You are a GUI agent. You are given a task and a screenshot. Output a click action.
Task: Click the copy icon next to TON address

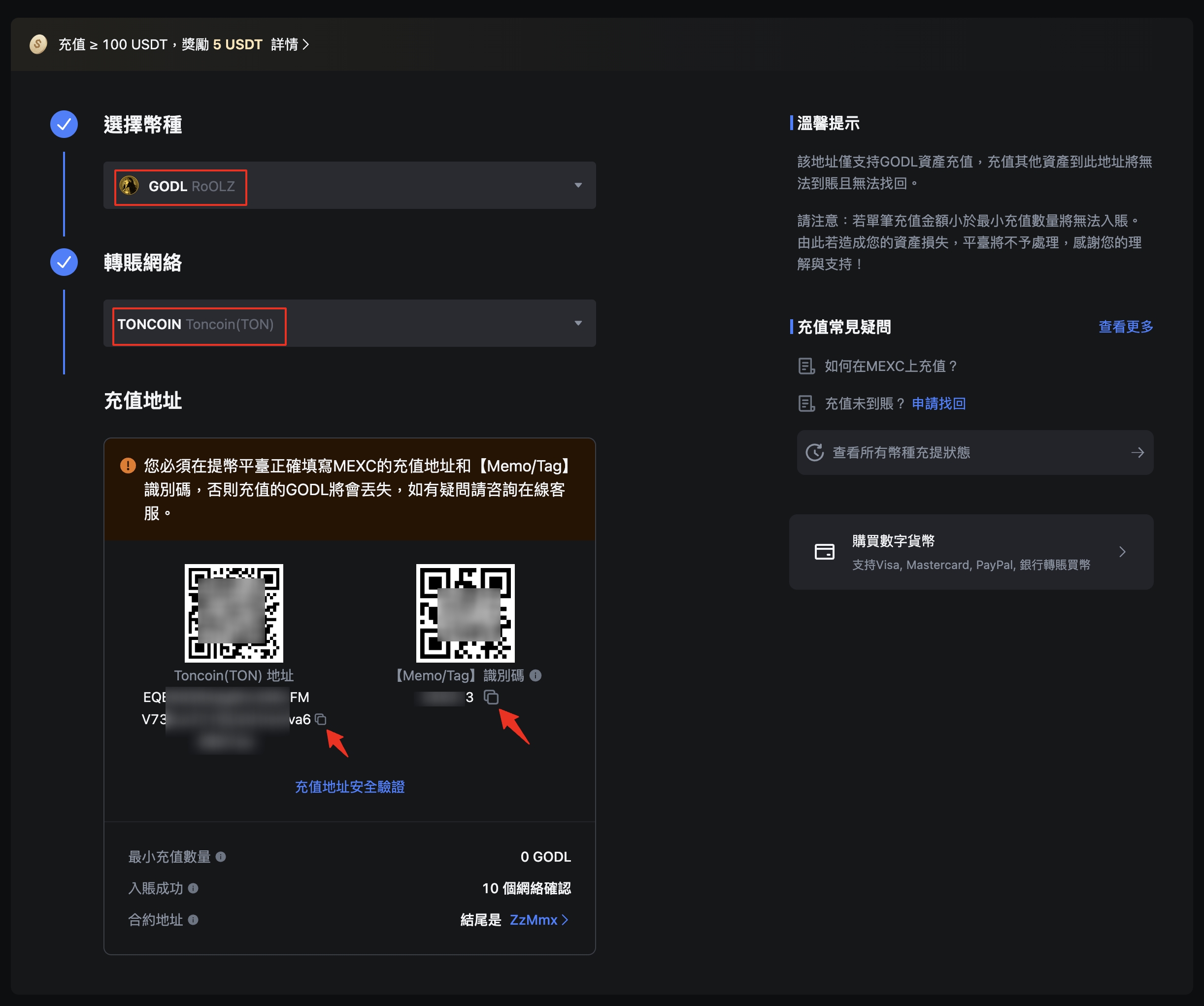[321, 719]
